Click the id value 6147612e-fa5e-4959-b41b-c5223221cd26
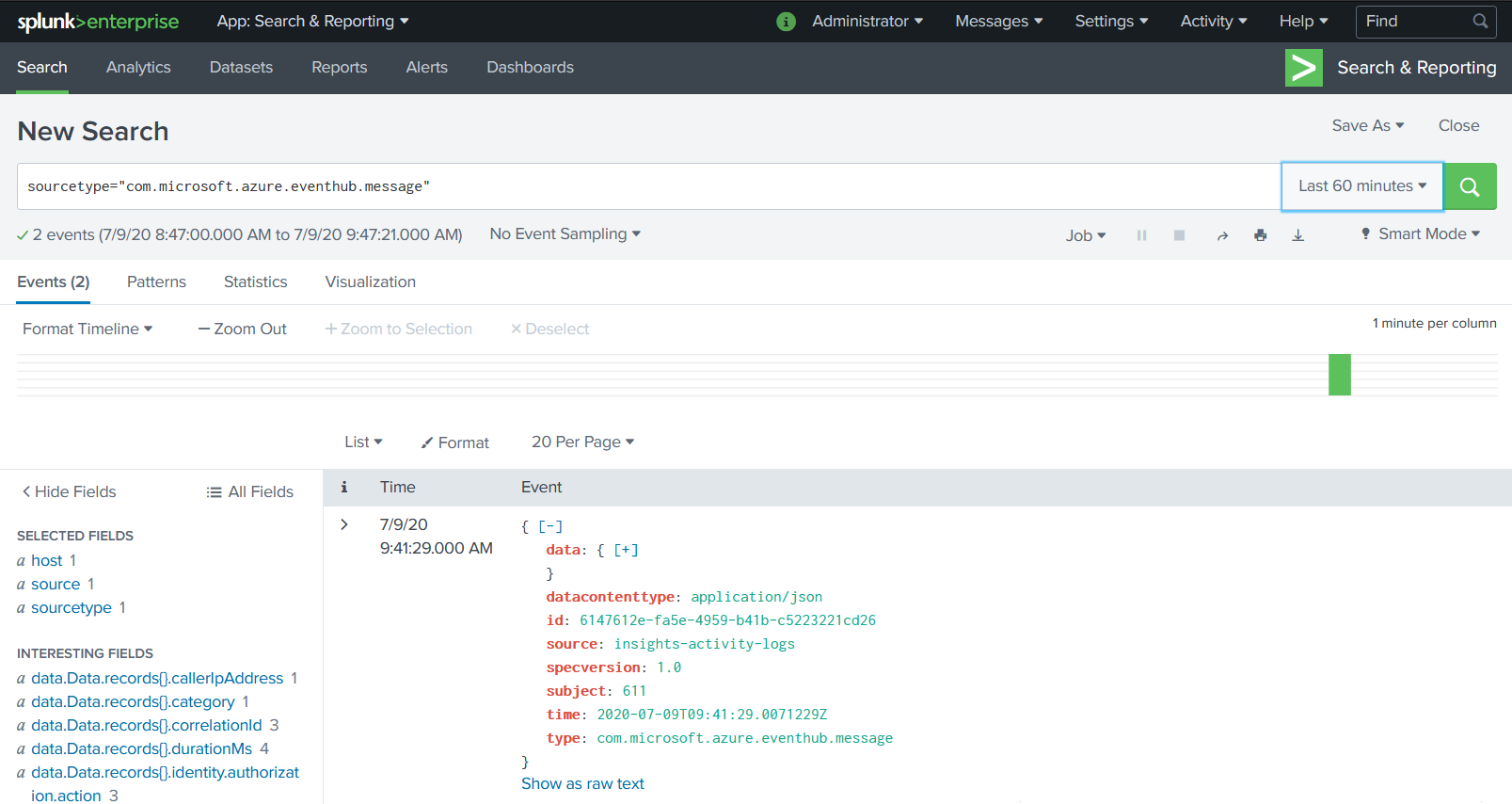The height and width of the screenshot is (804, 1512). coord(727,620)
